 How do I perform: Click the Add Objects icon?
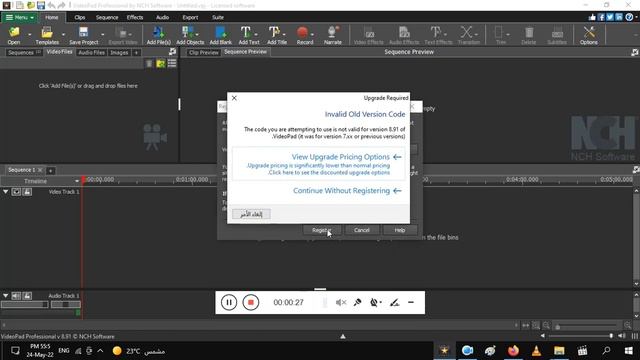click(x=189, y=32)
